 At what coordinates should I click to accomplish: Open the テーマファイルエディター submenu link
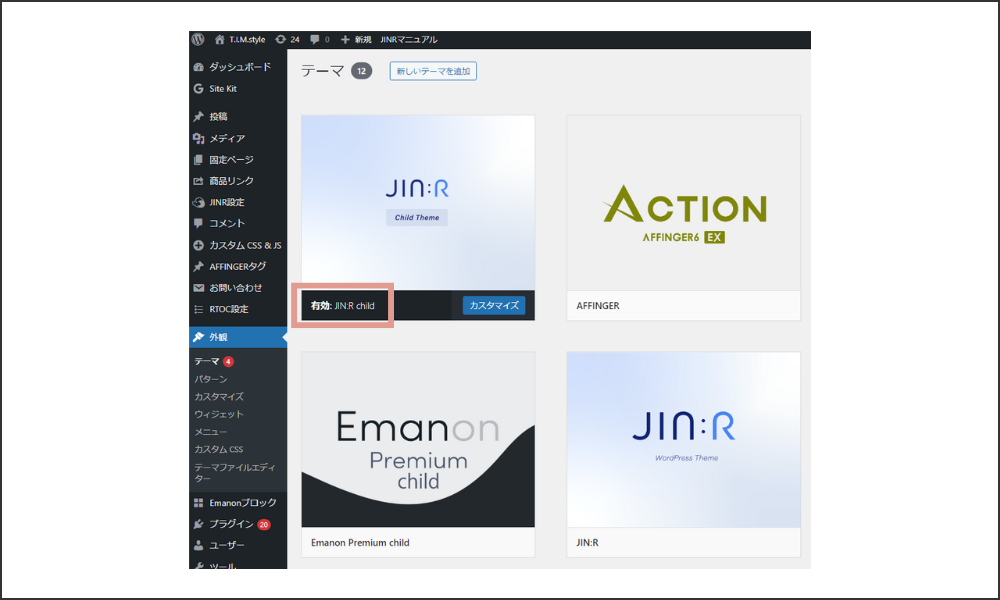[x=235, y=472]
